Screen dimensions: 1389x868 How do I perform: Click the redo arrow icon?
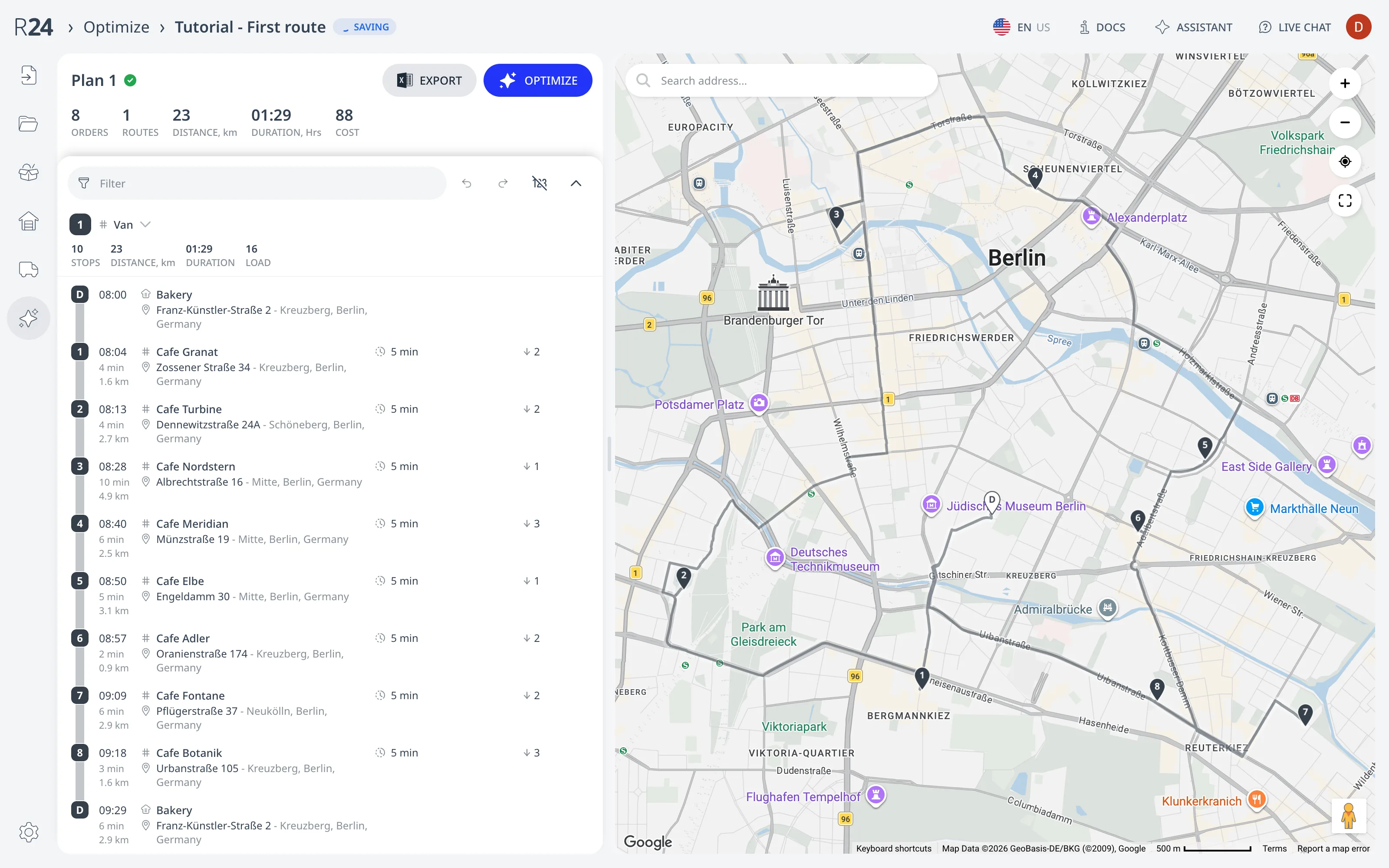(504, 183)
